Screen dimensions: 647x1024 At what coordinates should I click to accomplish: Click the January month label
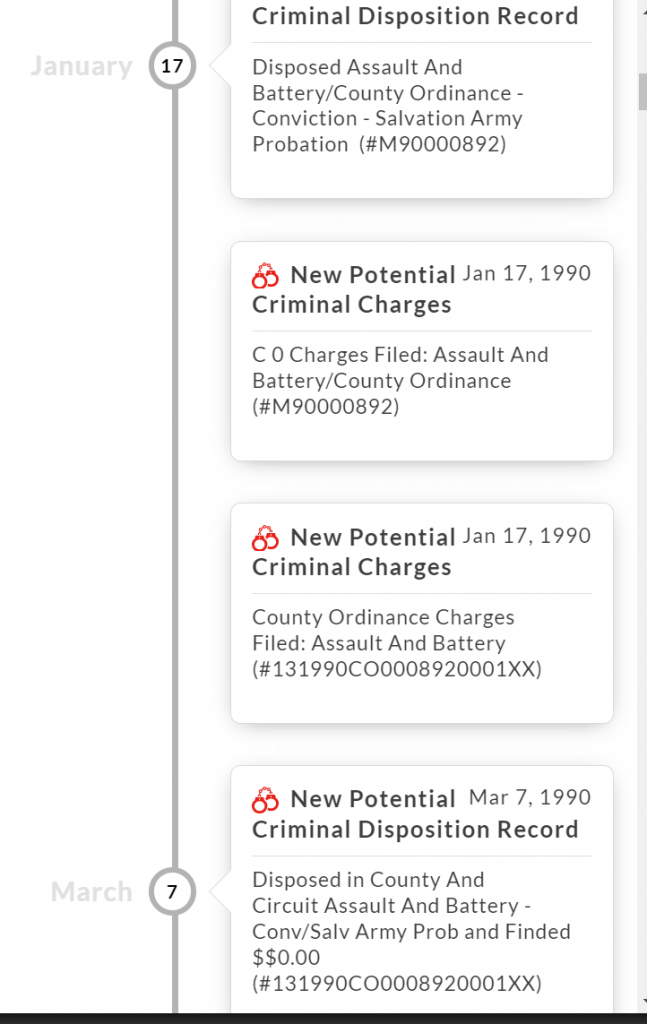click(81, 67)
